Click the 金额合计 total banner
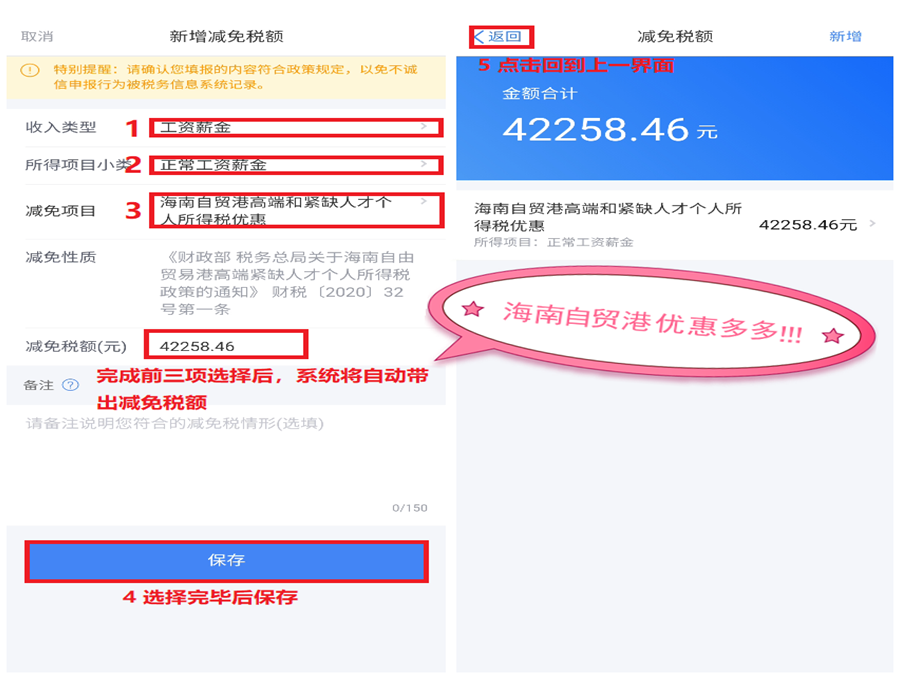 point(675,118)
